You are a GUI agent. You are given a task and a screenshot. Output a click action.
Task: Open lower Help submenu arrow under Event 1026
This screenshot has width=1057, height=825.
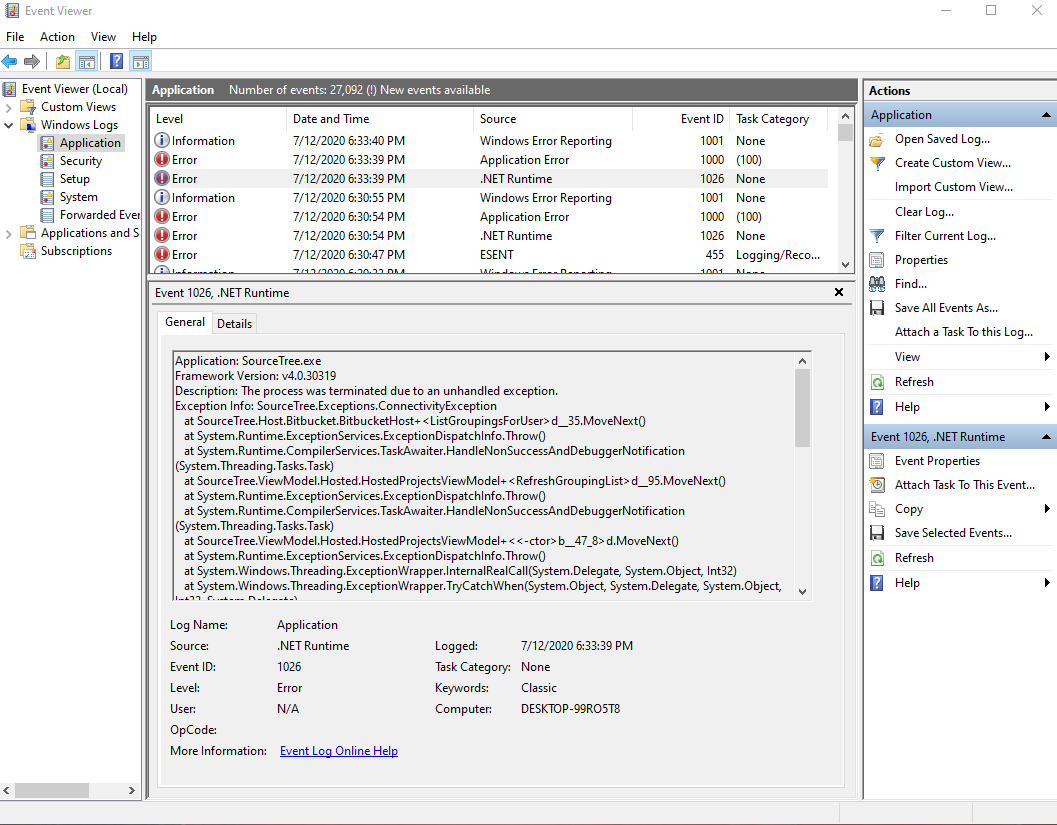(1047, 582)
